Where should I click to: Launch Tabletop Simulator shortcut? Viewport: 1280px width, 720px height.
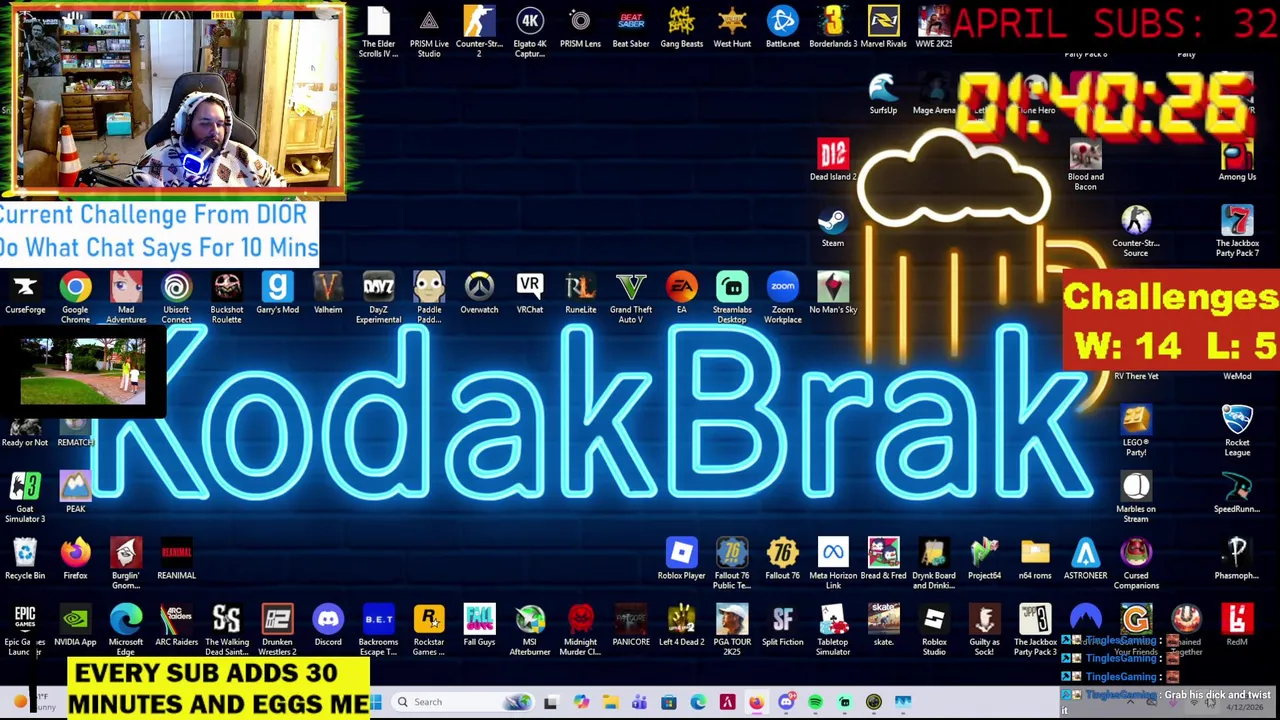833,631
